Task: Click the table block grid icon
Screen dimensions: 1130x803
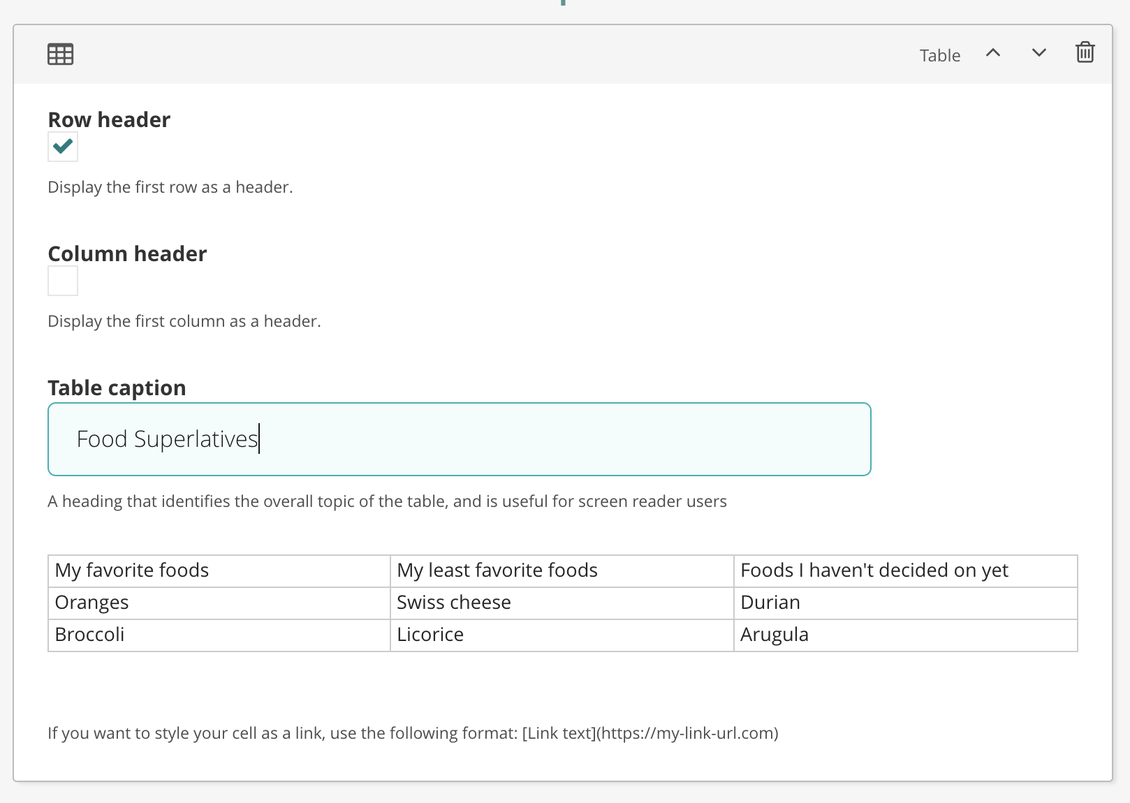Action: point(61,54)
